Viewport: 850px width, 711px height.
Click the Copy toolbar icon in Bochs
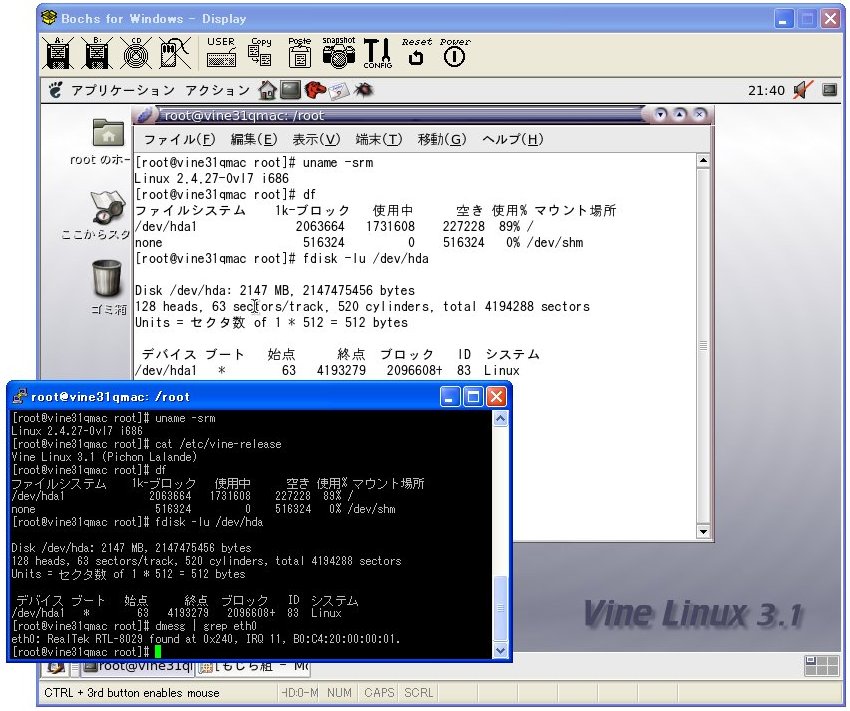[x=261, y=53]
